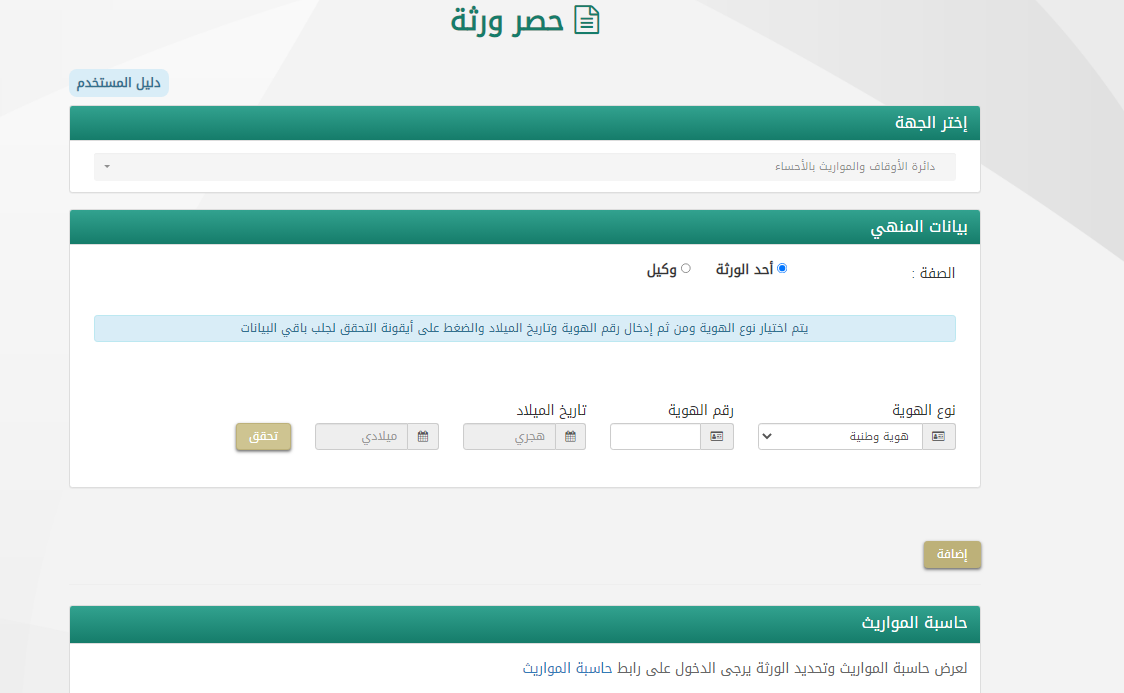Open the calendar icon for the هجري date
The image size is (1124, 693).
coord(570,437)
